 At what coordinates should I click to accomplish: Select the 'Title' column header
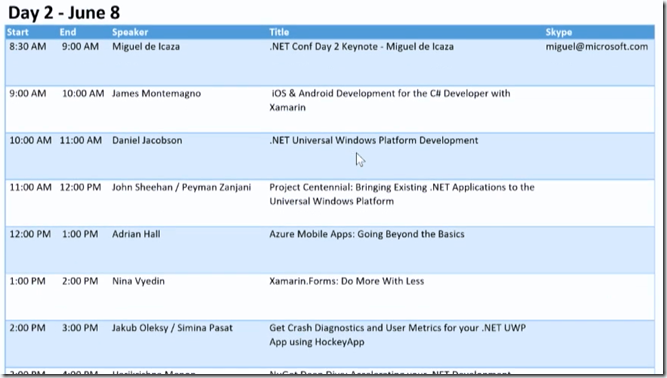click(279, 32)
